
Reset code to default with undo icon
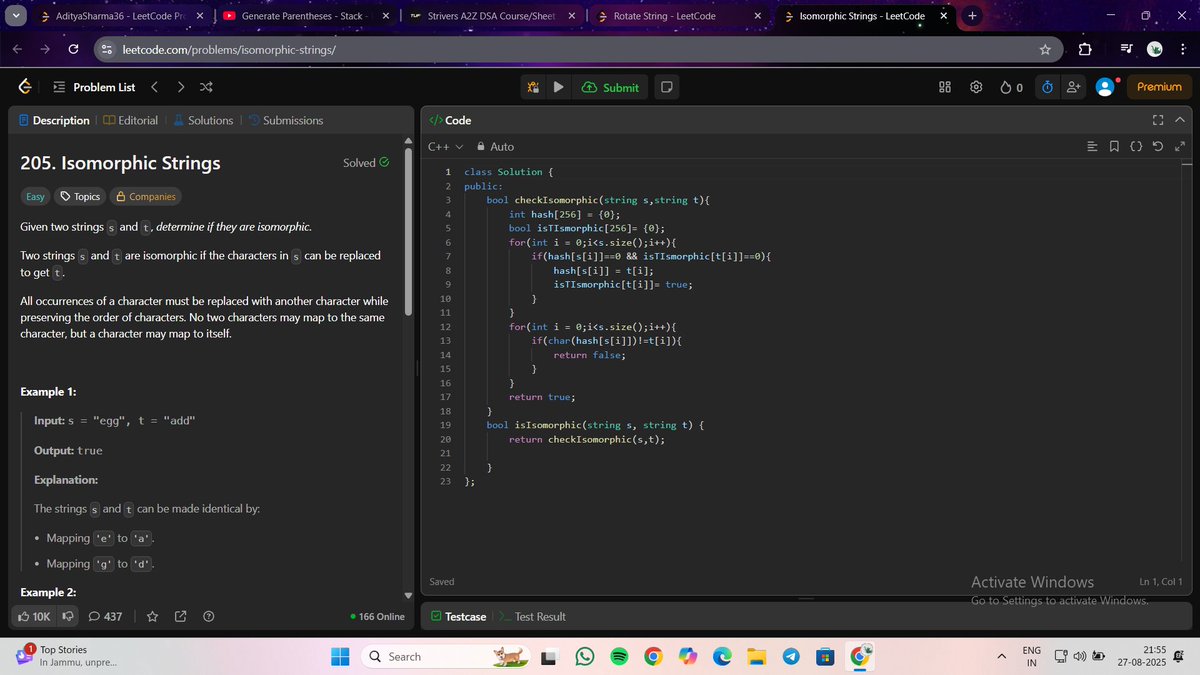coord(1157,147)
